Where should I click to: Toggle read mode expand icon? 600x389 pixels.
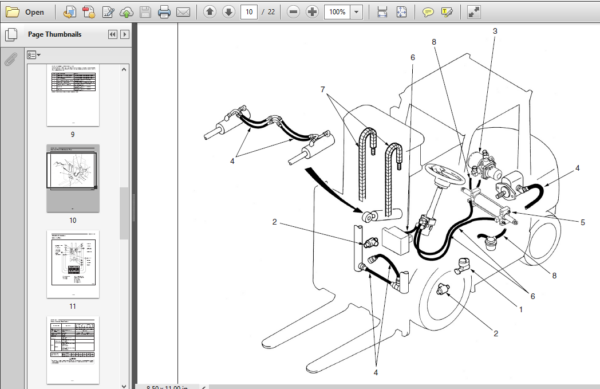[x=474, y=12]
